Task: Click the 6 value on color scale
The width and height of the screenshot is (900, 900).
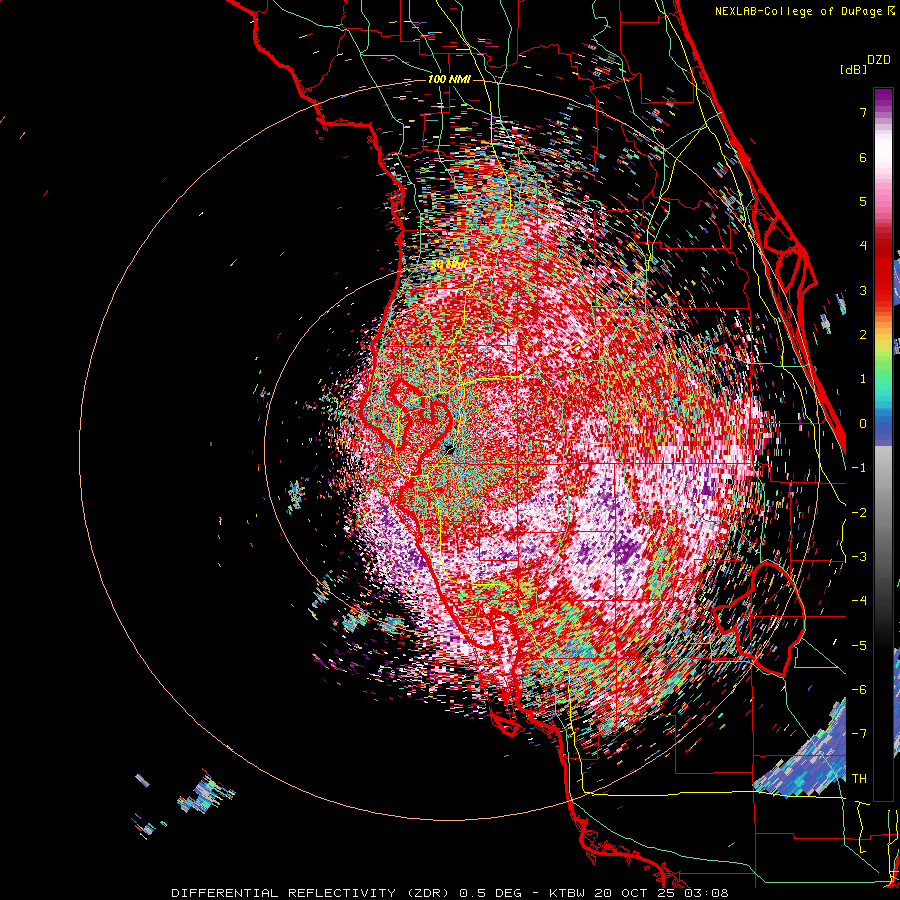Action: pos(863,157)
